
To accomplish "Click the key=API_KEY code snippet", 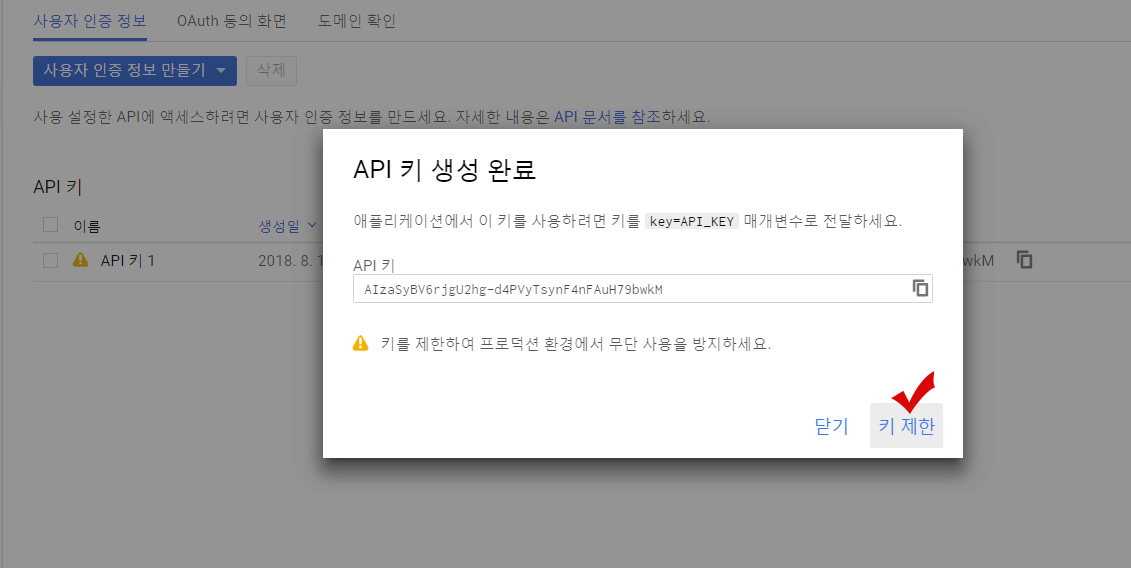I will click(692, 222).
